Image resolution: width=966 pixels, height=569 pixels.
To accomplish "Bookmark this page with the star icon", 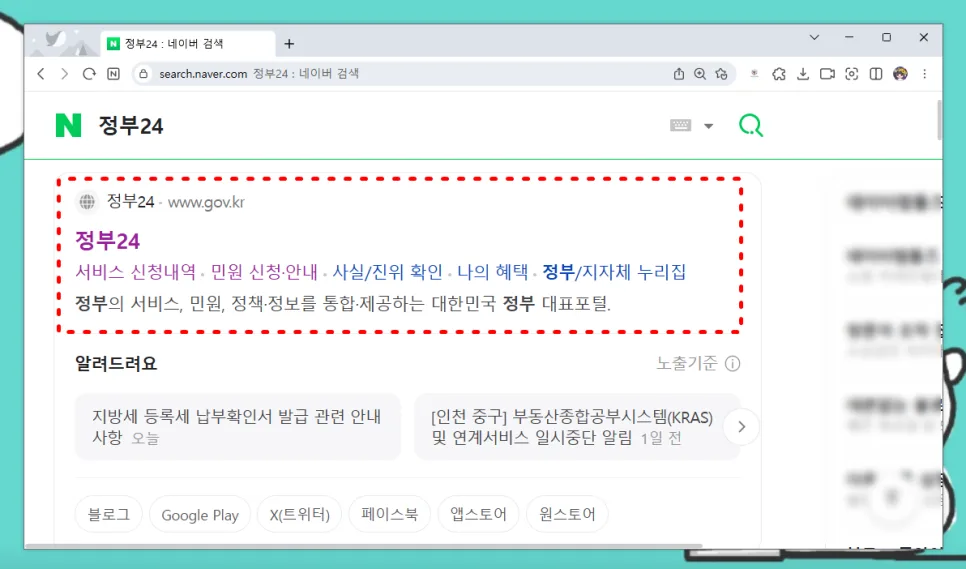I will point(721,74).
